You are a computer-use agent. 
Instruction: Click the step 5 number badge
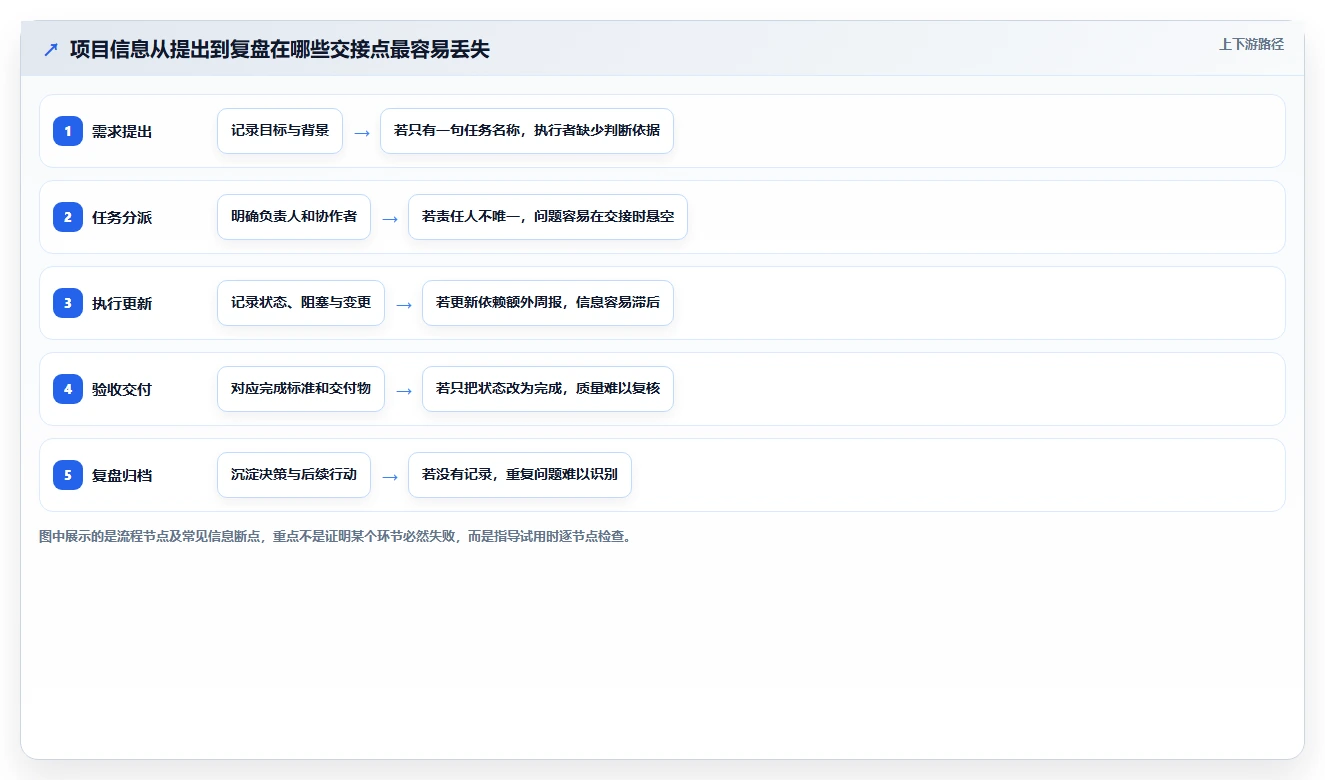pos(68,475)
